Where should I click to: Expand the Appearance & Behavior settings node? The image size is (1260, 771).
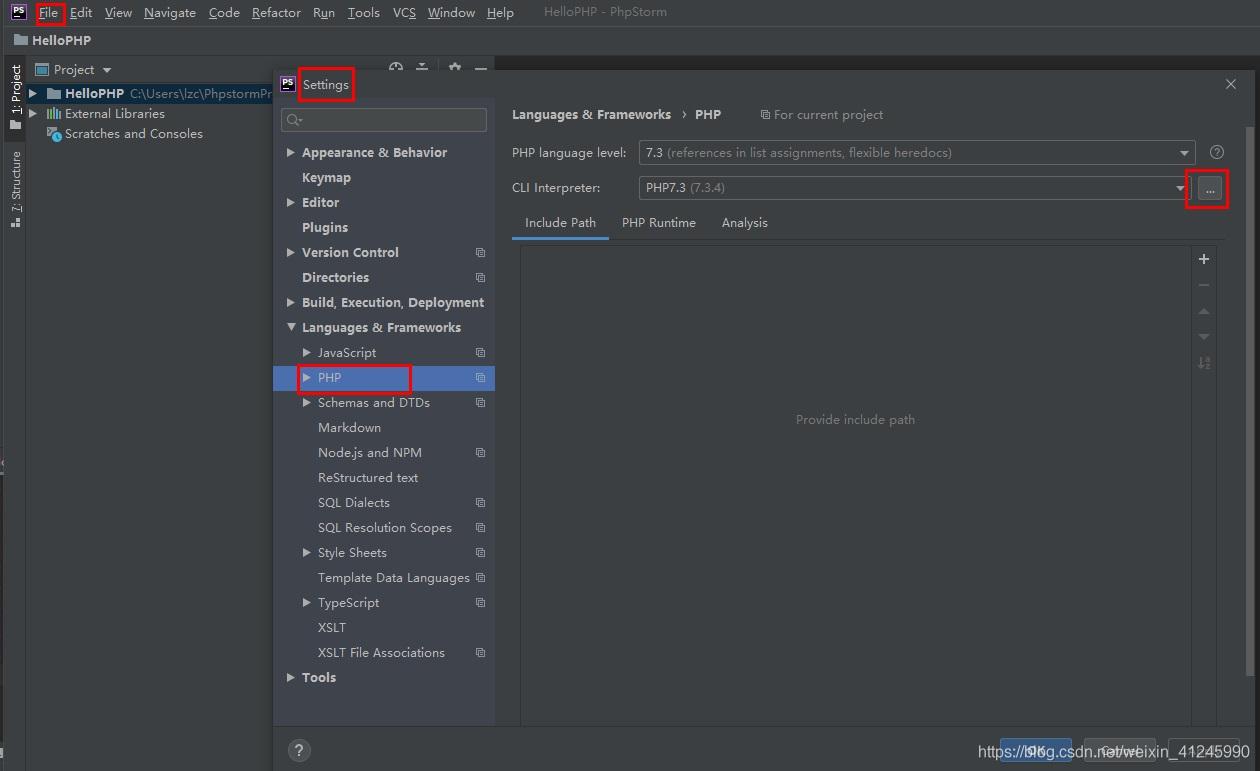click(290, 153)
